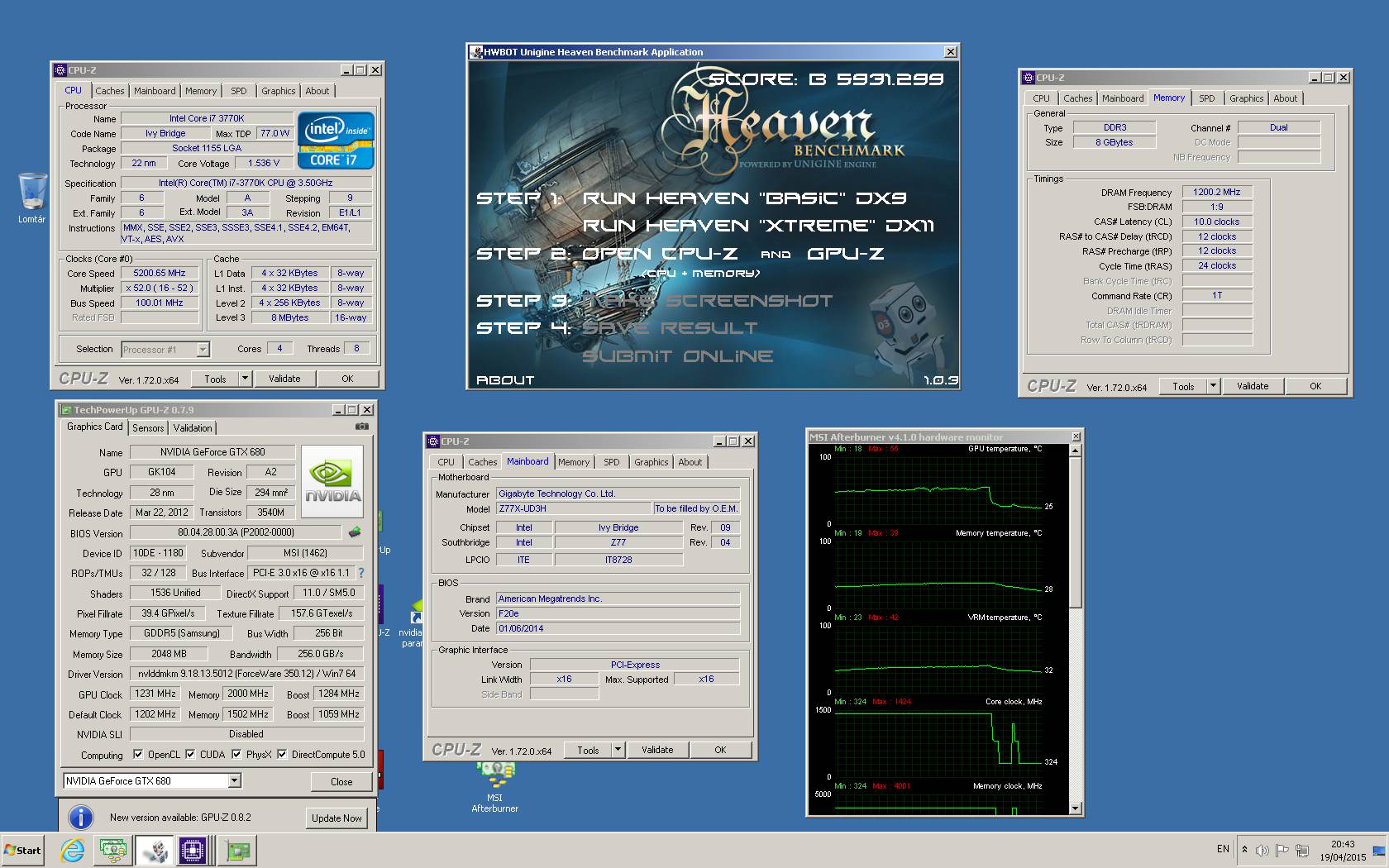
Task: Click the EN language indicator
Action: point(1224,849)
